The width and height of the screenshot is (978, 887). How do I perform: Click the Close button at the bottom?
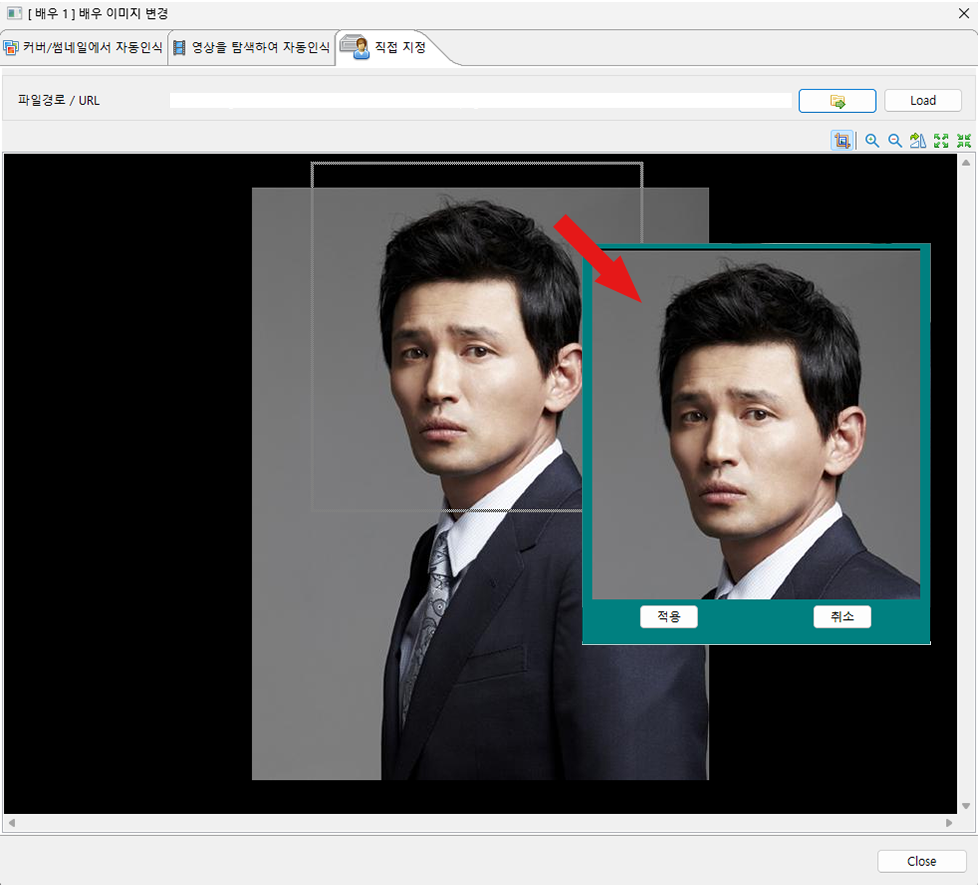coord(921,861)
